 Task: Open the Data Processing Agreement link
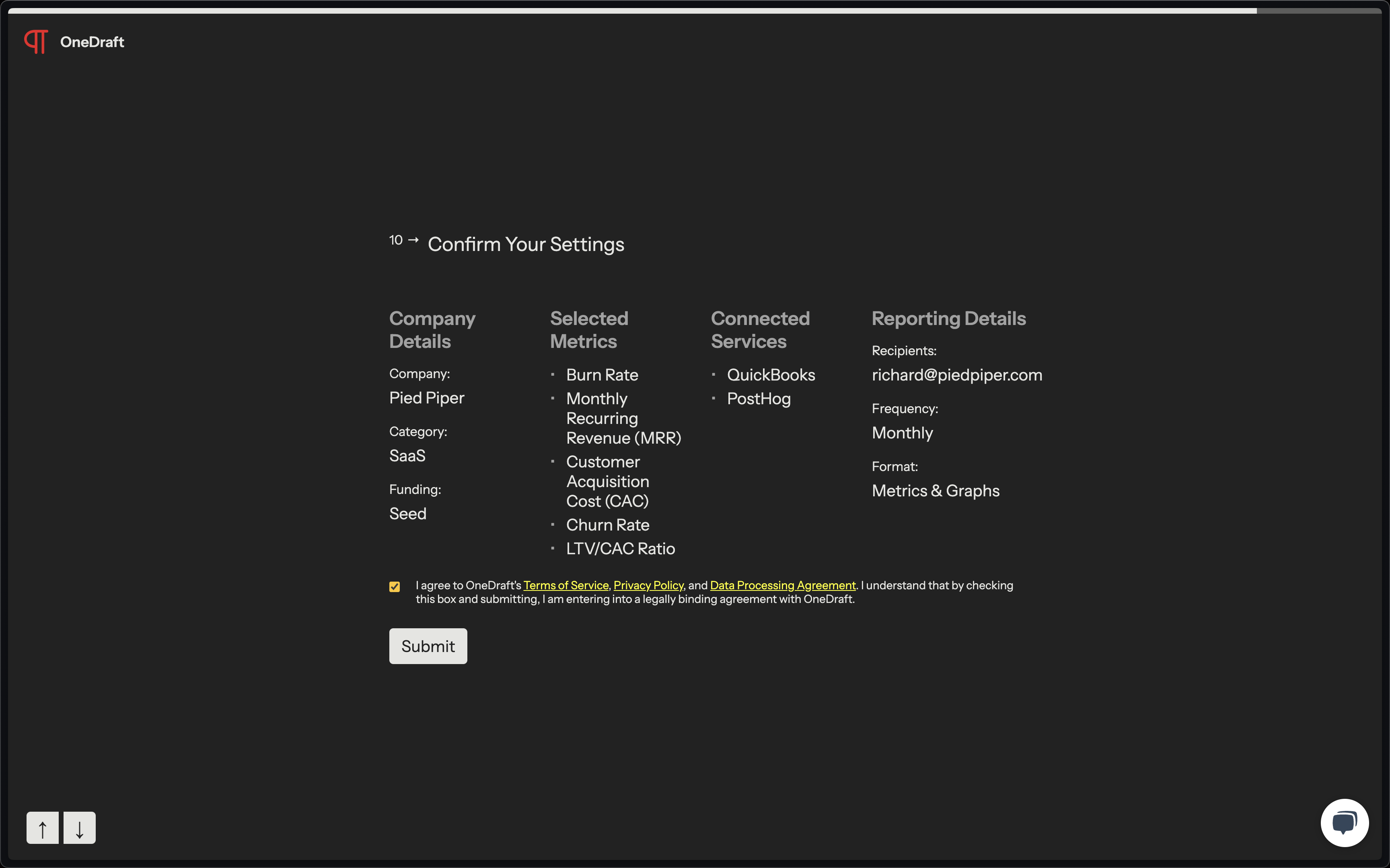coord(782,585)
